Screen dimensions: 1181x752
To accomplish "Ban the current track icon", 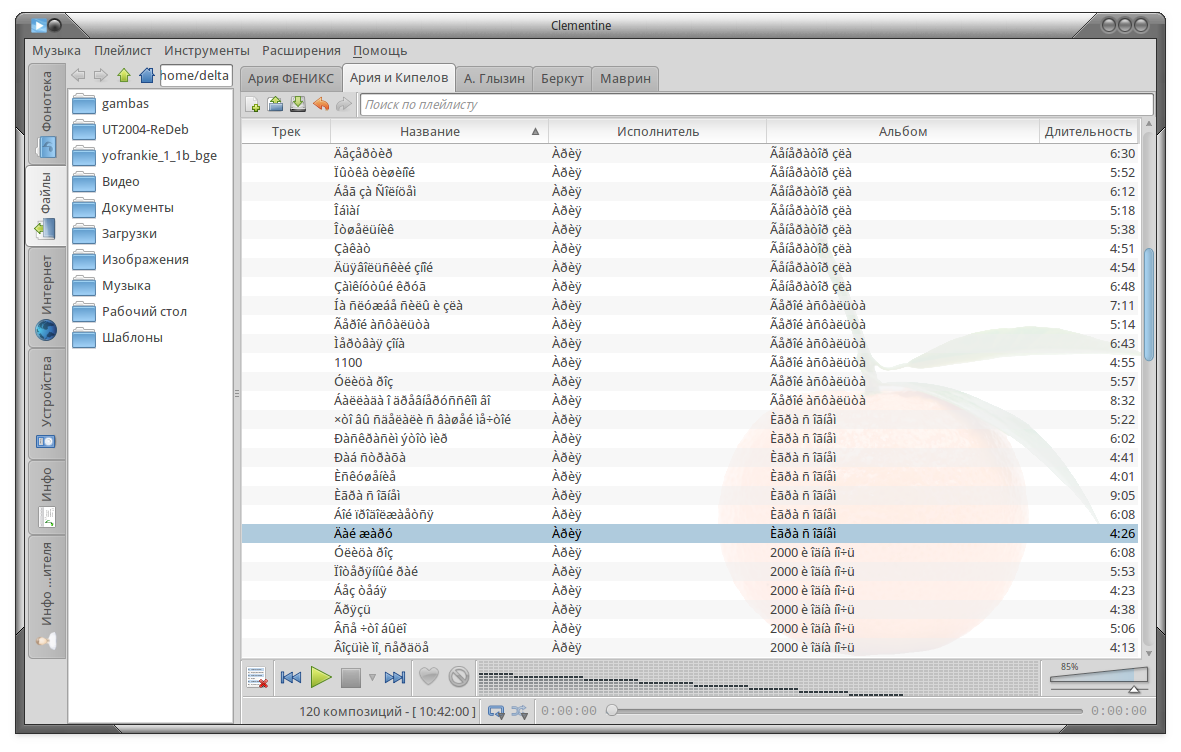I will tap(459, 677).
